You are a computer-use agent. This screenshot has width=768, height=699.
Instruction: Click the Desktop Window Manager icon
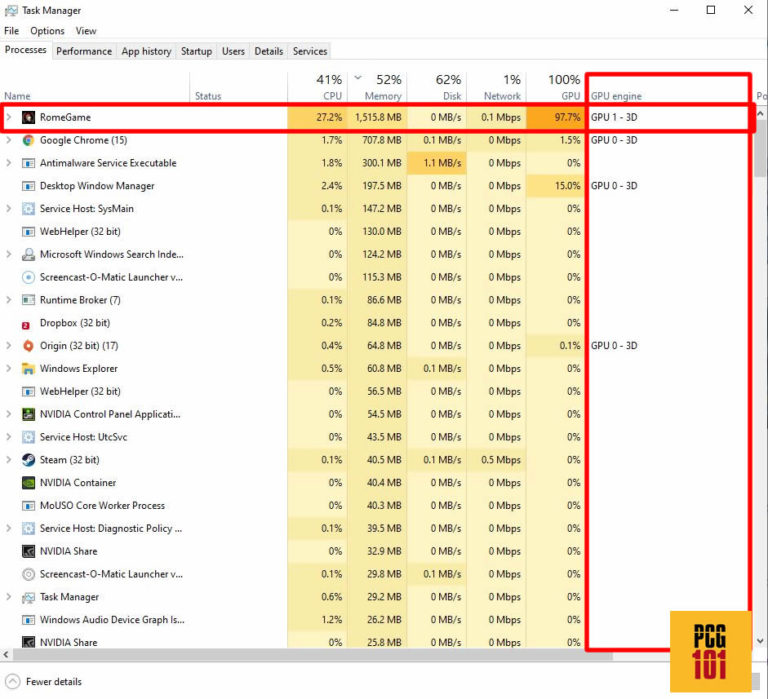[x=28, y=186]
